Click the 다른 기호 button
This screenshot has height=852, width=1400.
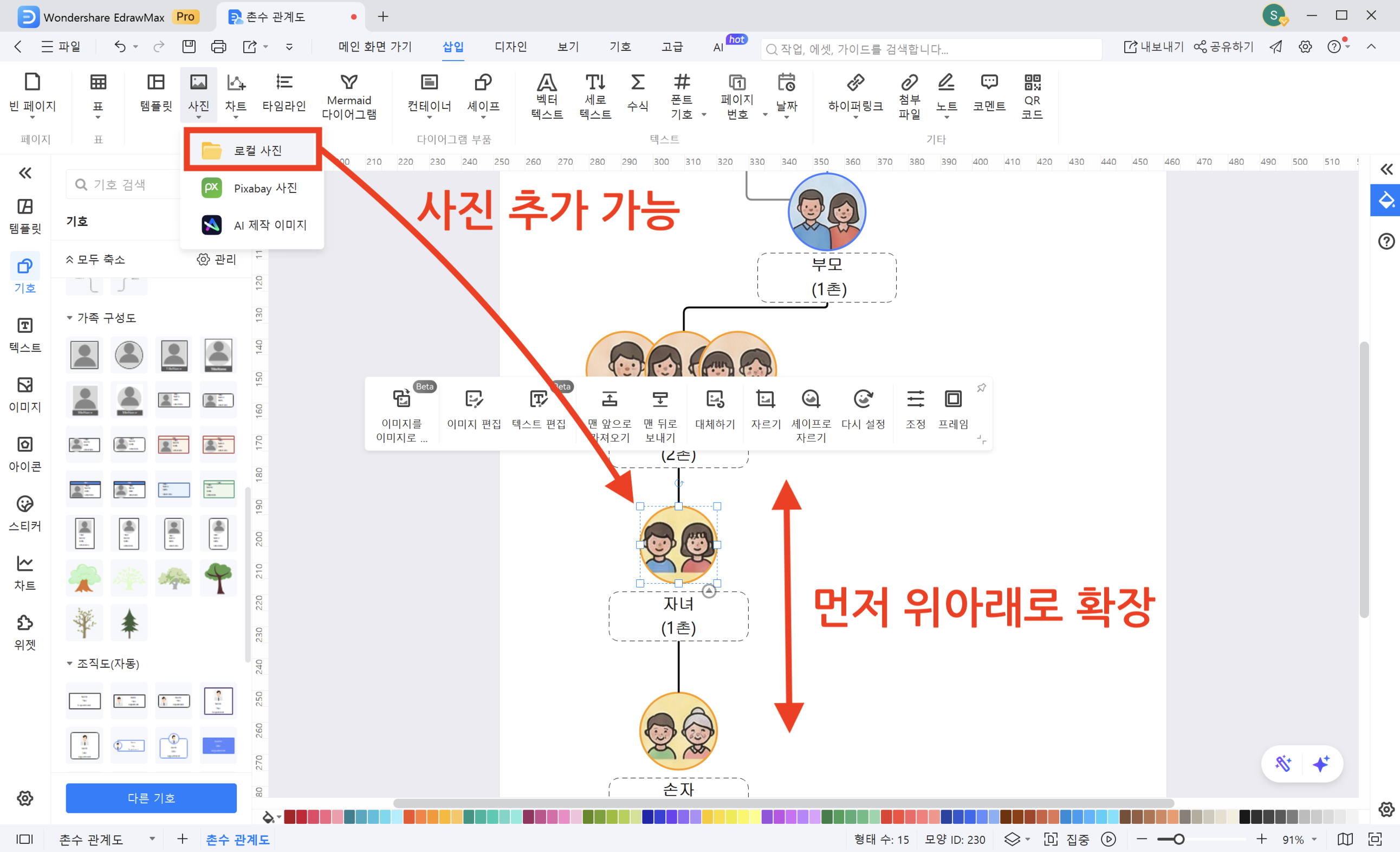point(151,797)
